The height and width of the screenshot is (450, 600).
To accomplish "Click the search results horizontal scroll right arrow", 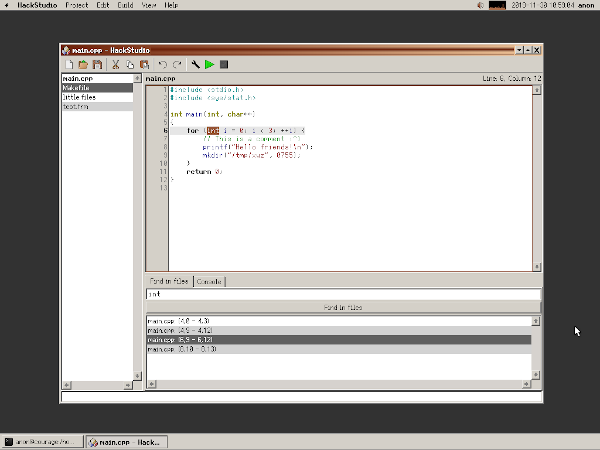I will point(527,384).
